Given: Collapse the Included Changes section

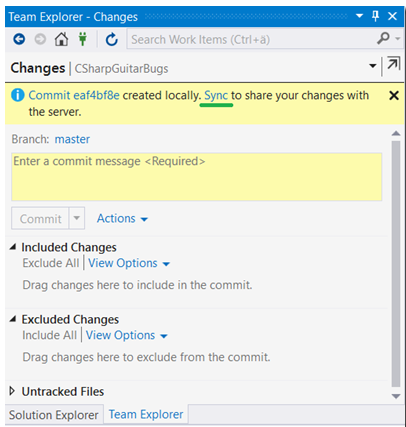Looking at the screenshot, I should point(13,247).
